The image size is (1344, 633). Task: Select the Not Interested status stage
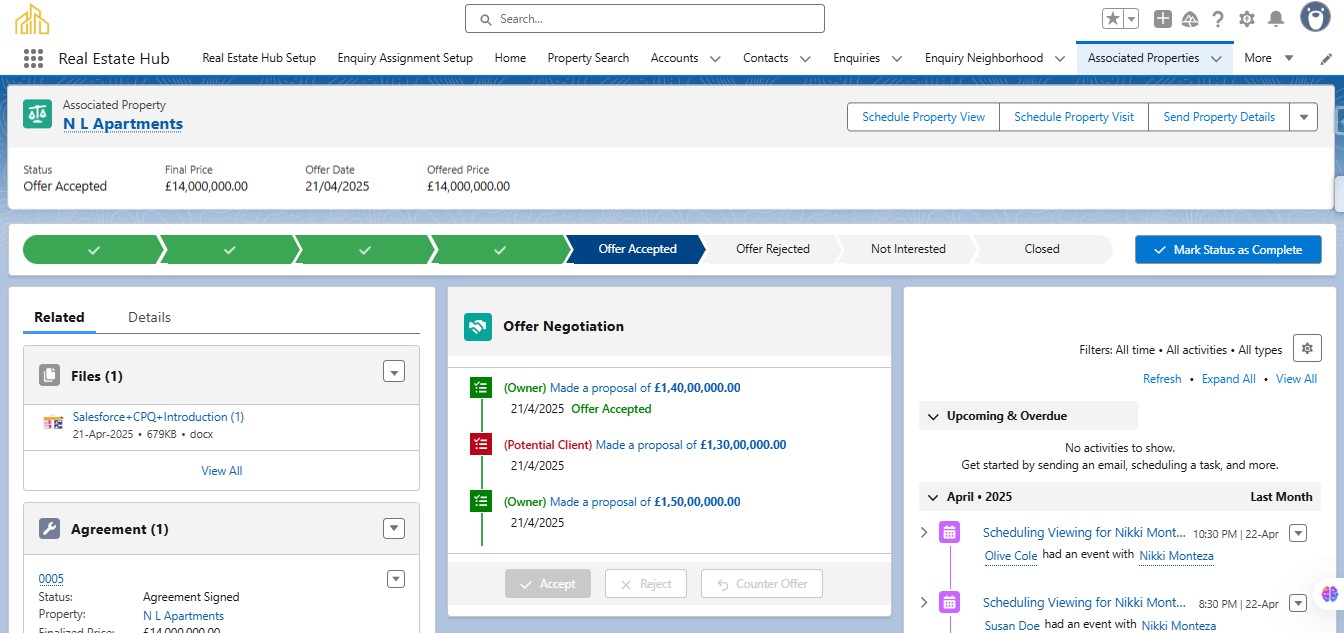(907, 249)
